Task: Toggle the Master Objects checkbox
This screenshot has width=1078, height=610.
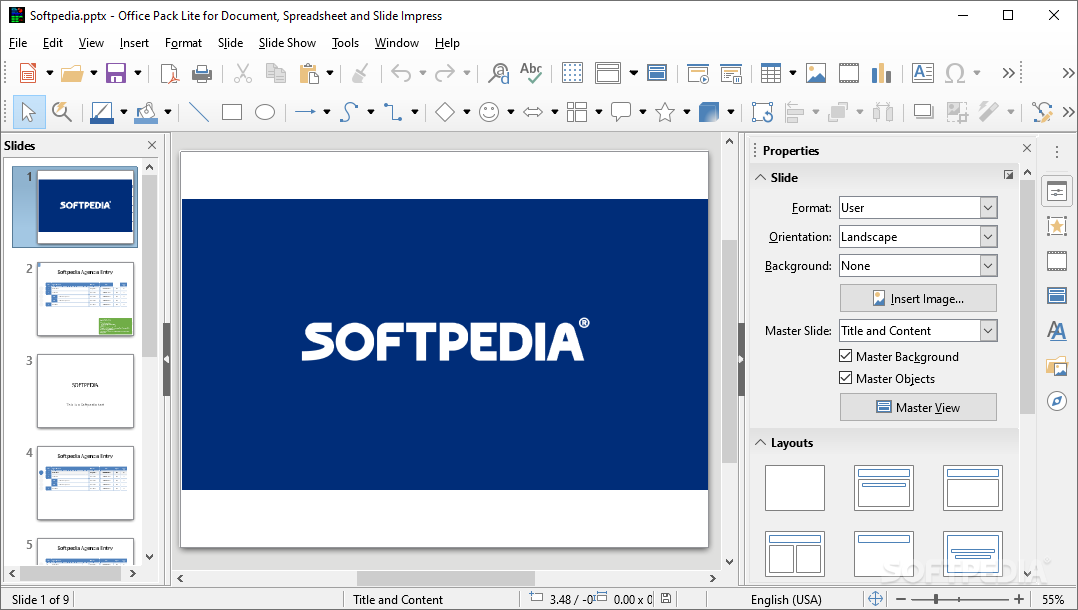Action: [846, 378]
